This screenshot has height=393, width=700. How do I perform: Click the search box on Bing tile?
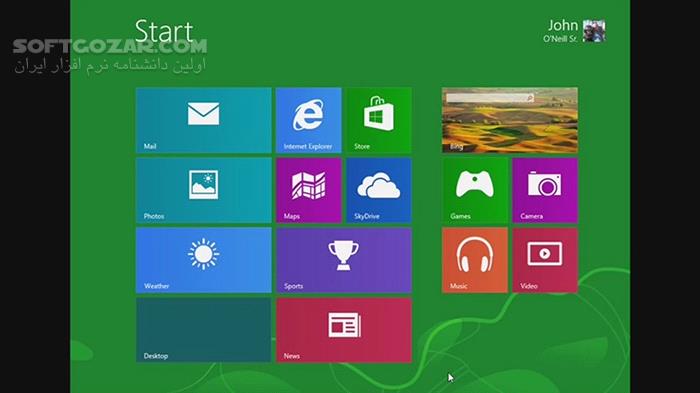pos(490,98)
